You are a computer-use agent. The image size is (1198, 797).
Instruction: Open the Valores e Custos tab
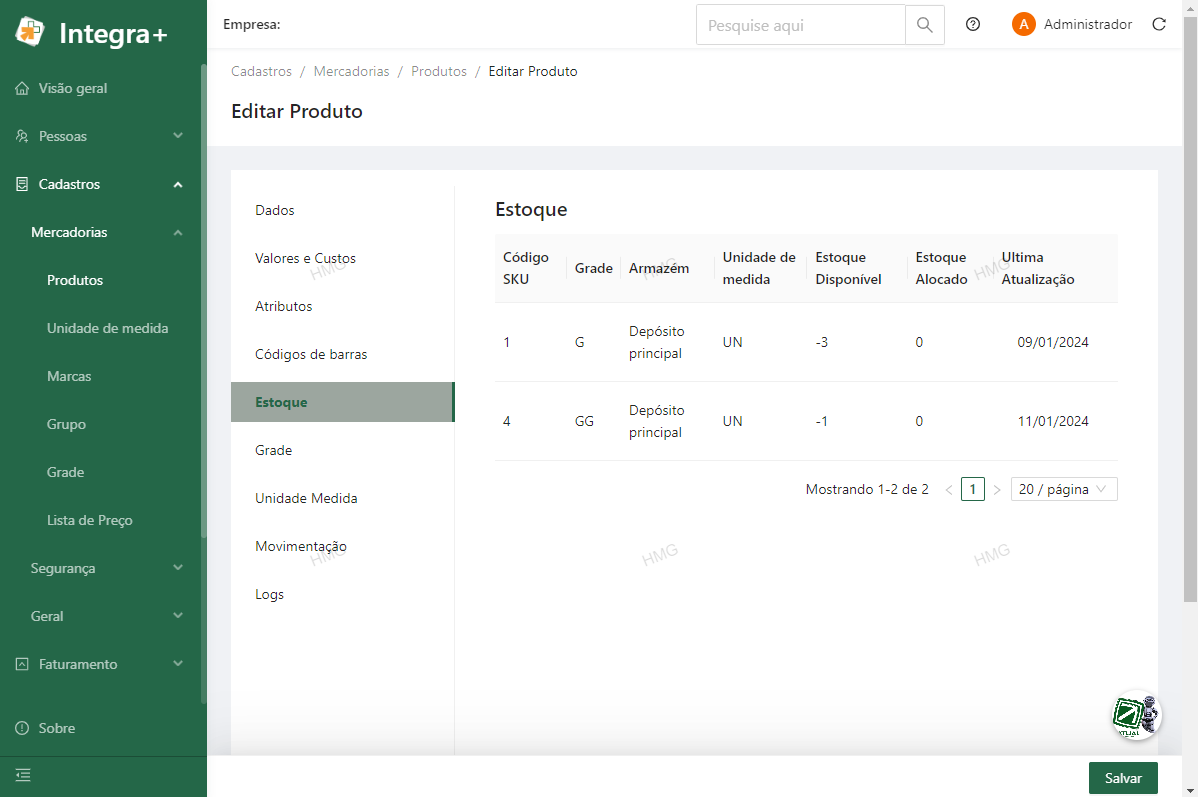[x=342, y=258]
